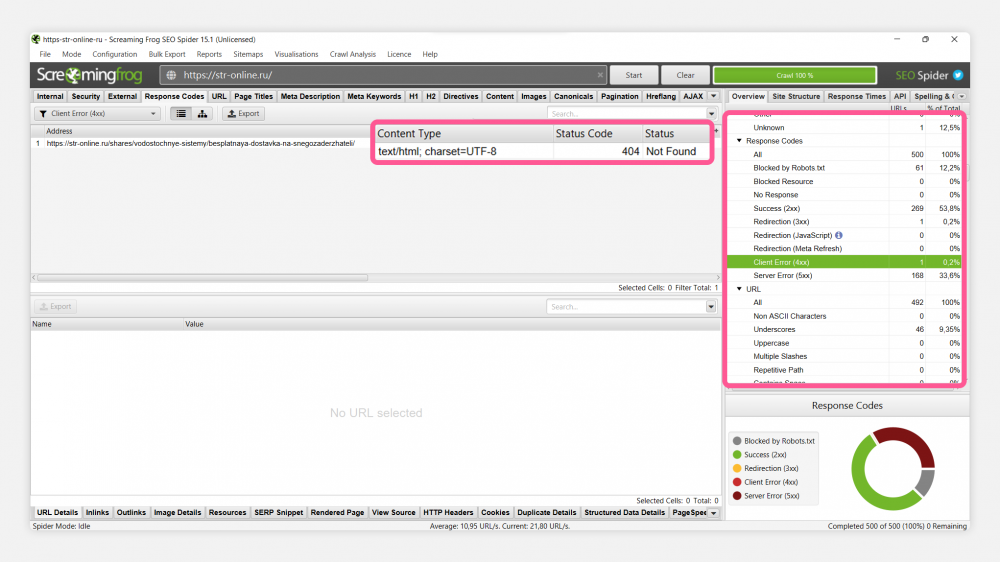This screenshot has width=1000, height=562.
Task: Click the horizontal scrollbar under the table
Action: pyautogui.click(x=203, y=277)
